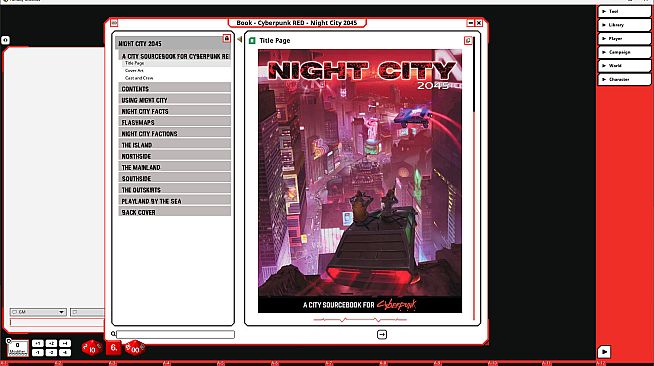Click the book search magnifier icon
This screenshot has width=654, height=366.
pyautogui.click(x=113, y=334)
